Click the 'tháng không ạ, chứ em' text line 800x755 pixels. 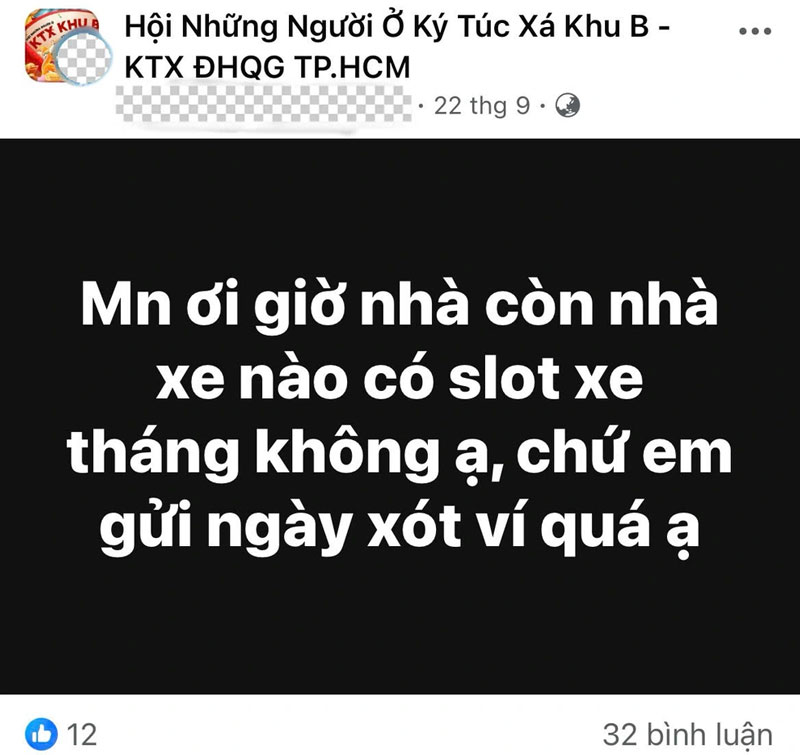399,454
